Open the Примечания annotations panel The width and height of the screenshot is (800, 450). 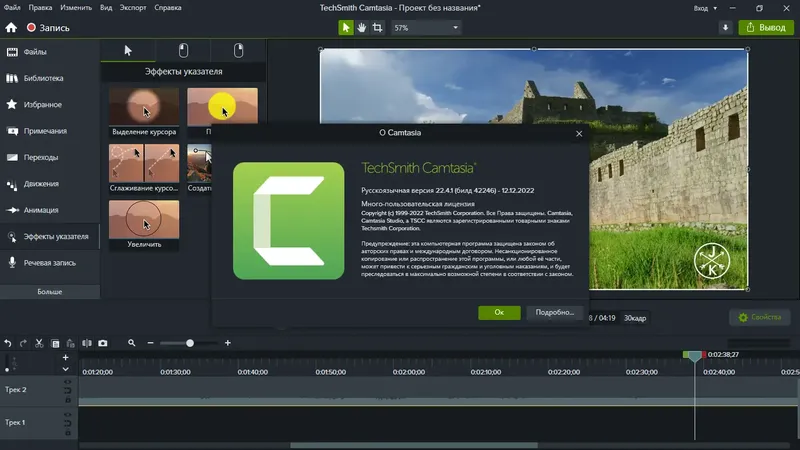coord(49,131)
